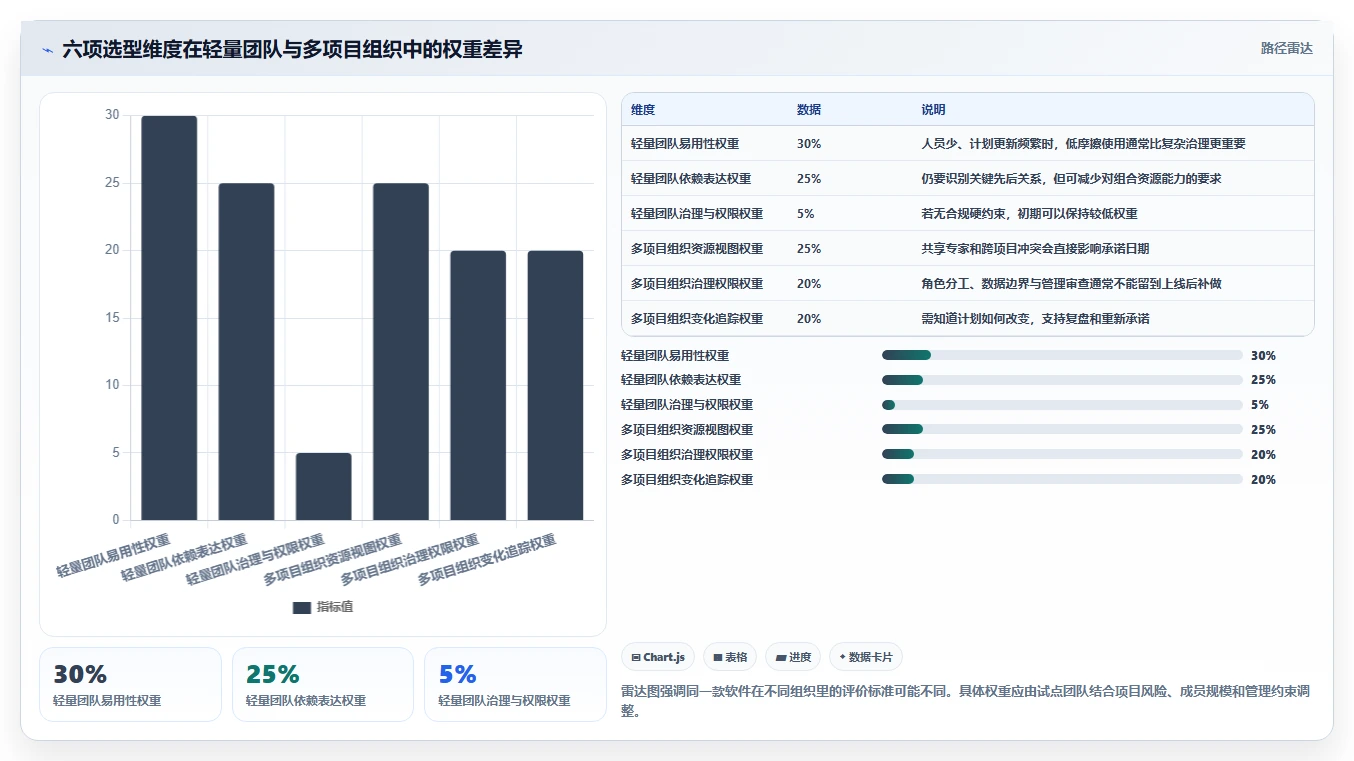Click the x-axis label 轻量团队易用性权重
Viewport: 1354px width, 761px height.
(x=113, y=555)
